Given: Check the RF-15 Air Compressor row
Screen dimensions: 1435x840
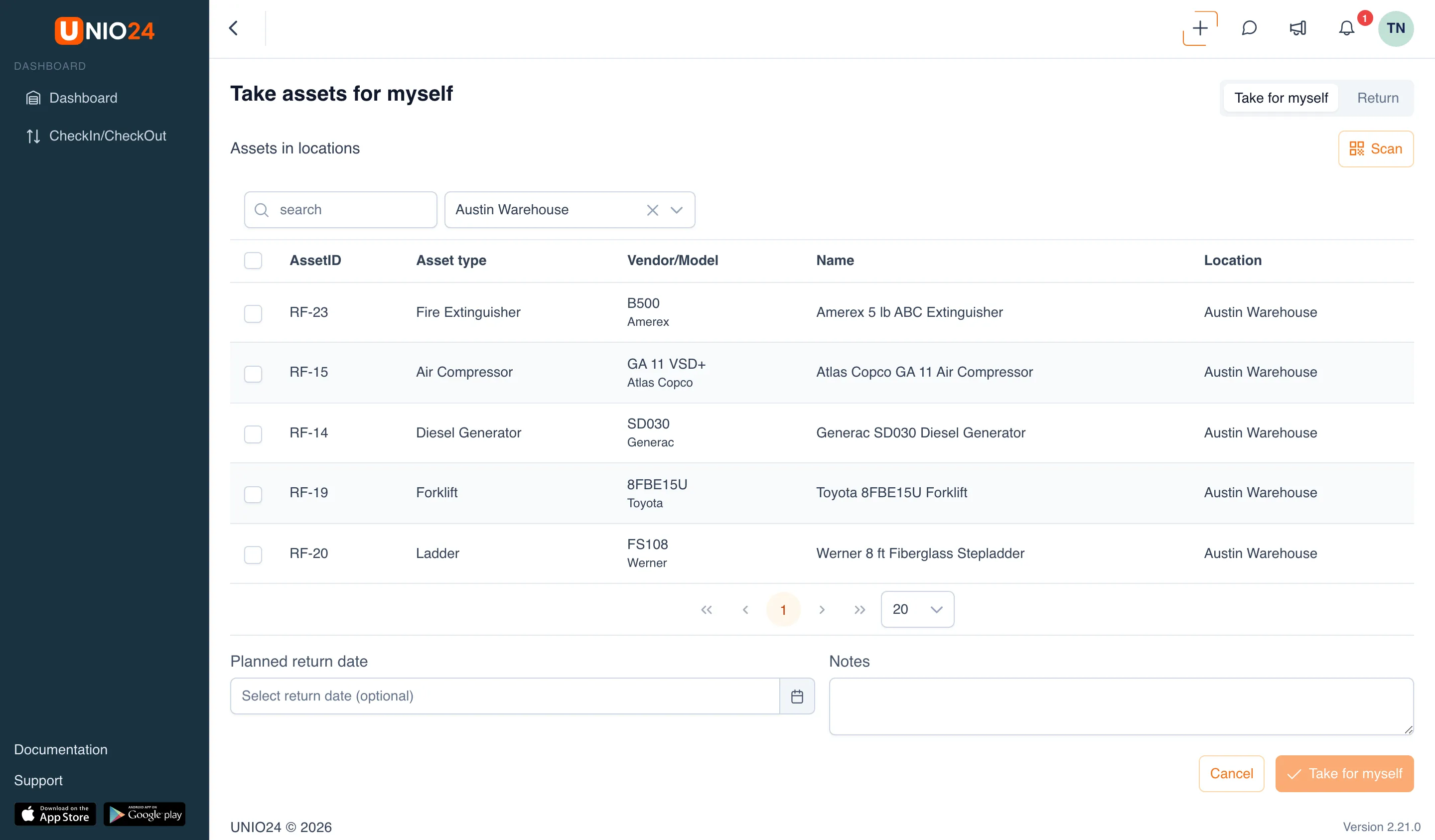Looking at the screenshot, I should click(253, 374).
